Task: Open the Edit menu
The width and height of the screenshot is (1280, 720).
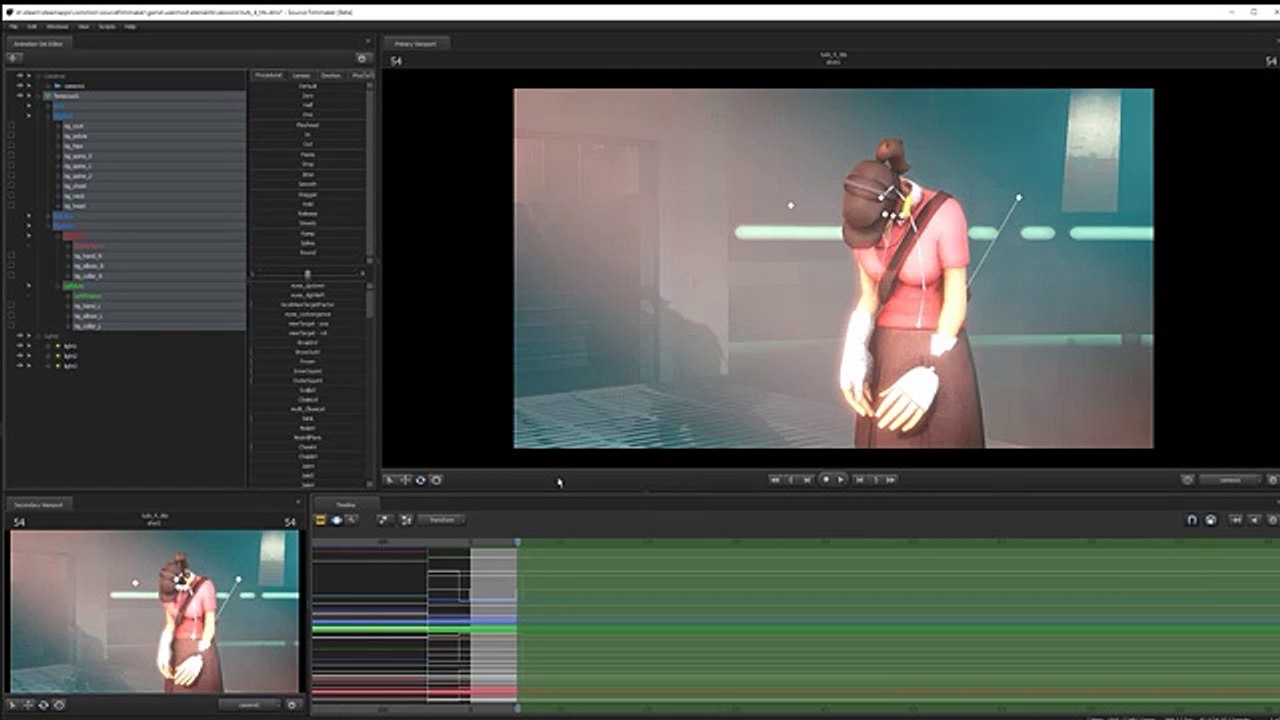Action: pos(32,26)
